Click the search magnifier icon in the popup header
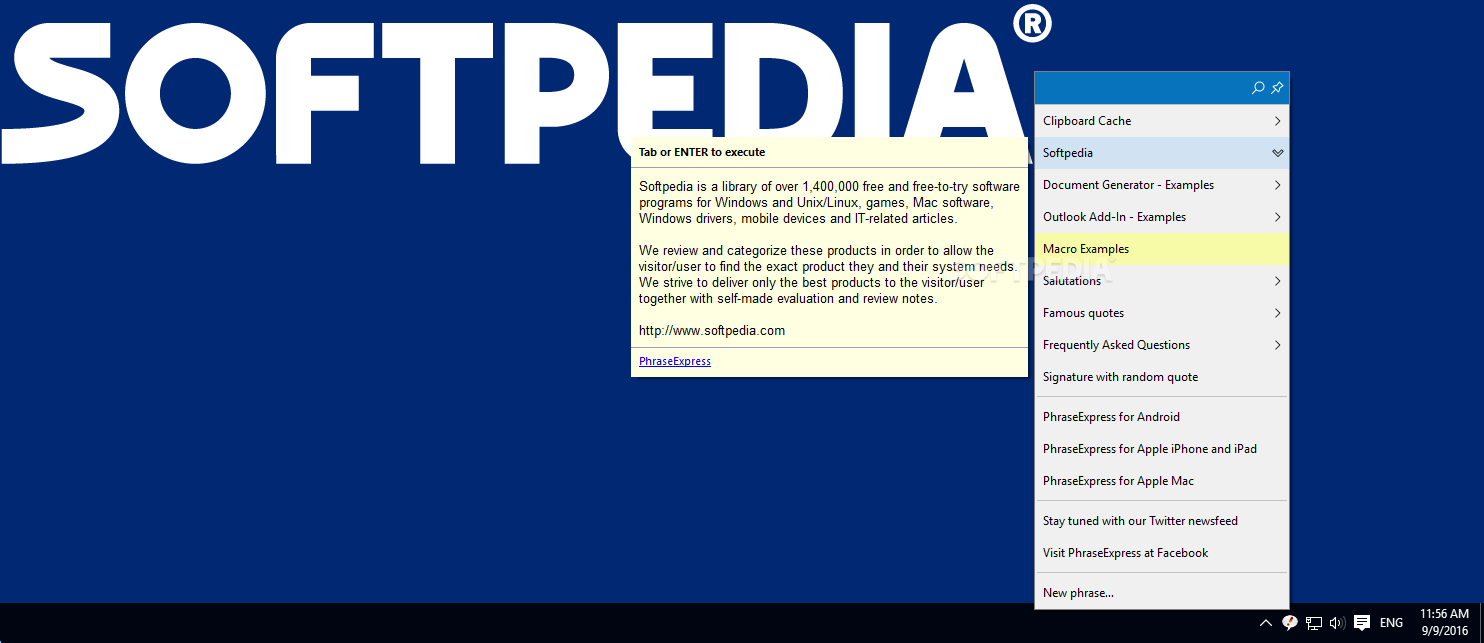The width and height of the screenshot is (1484, 643). pos(1258,88)
